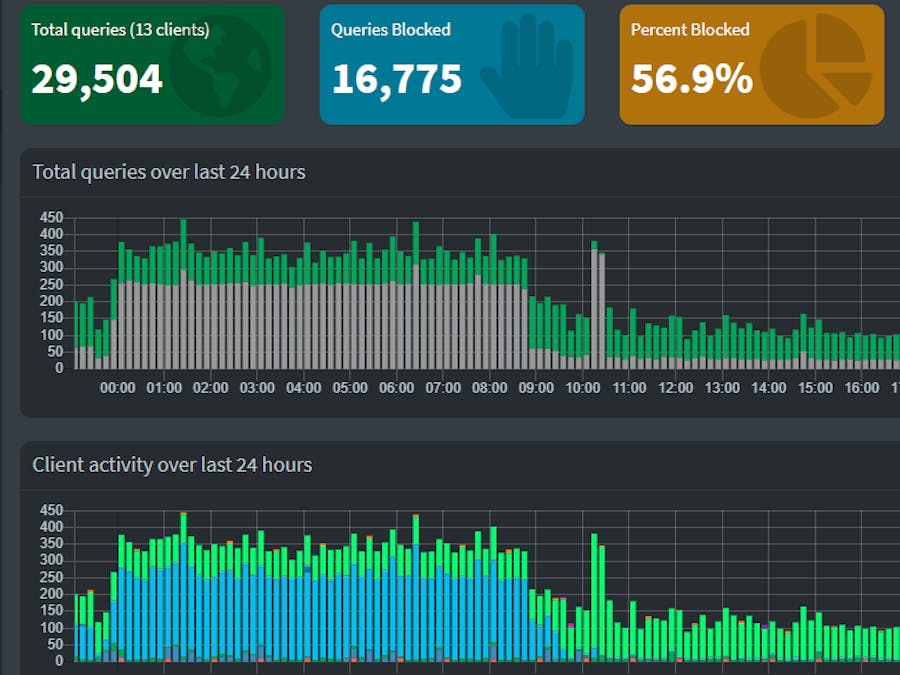This screenshot has height=675, width=900.
Task: Click the hand icon in Queries Blocked card
Action: [526, 65]
